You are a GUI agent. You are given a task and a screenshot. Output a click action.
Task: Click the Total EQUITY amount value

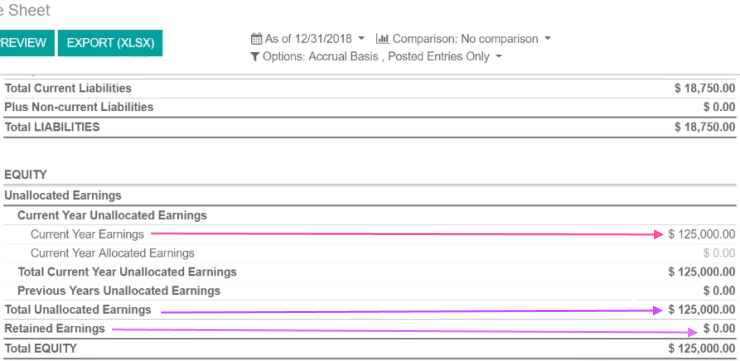click(702, 349)
